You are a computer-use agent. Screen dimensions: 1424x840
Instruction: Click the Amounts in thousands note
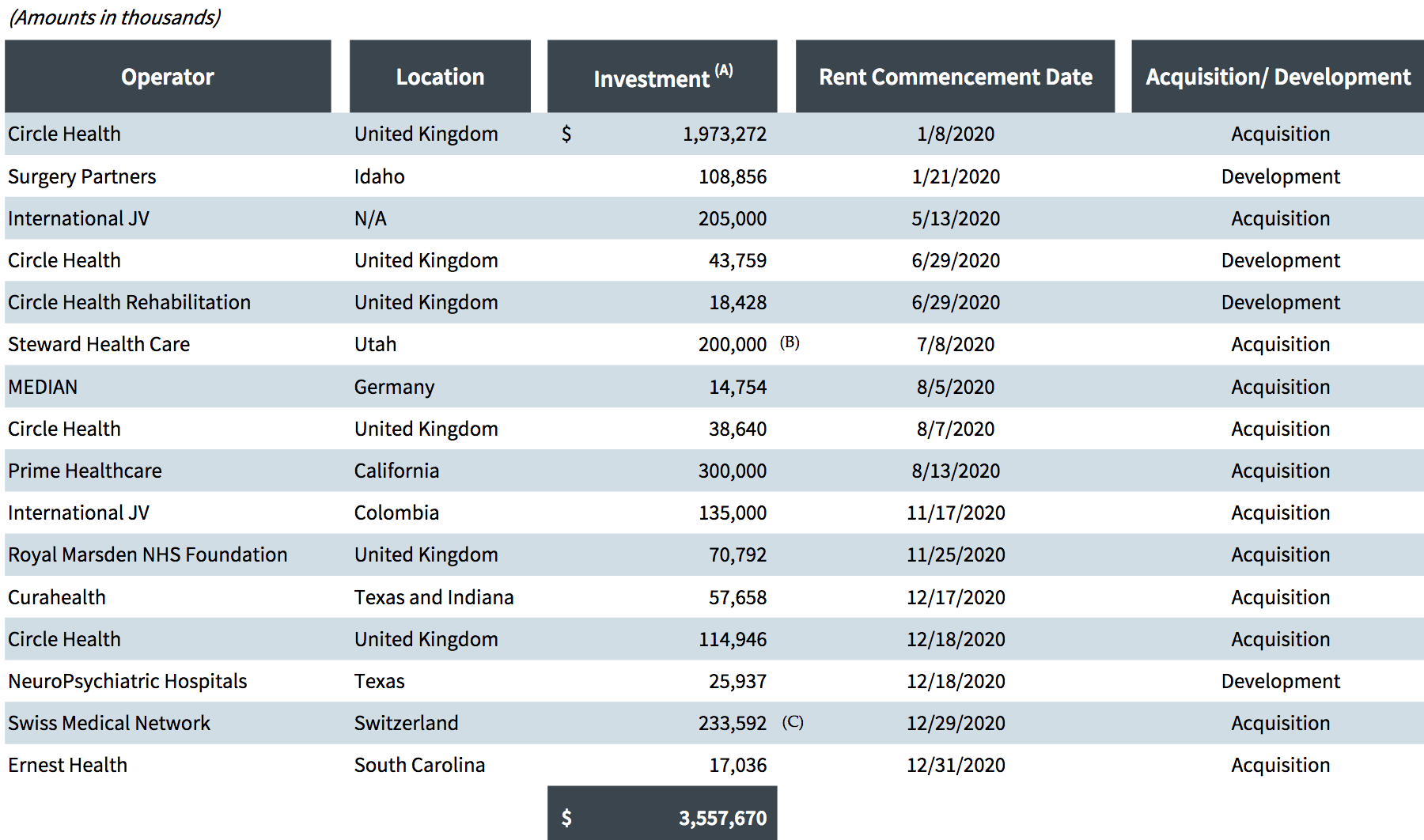point(115,17)
